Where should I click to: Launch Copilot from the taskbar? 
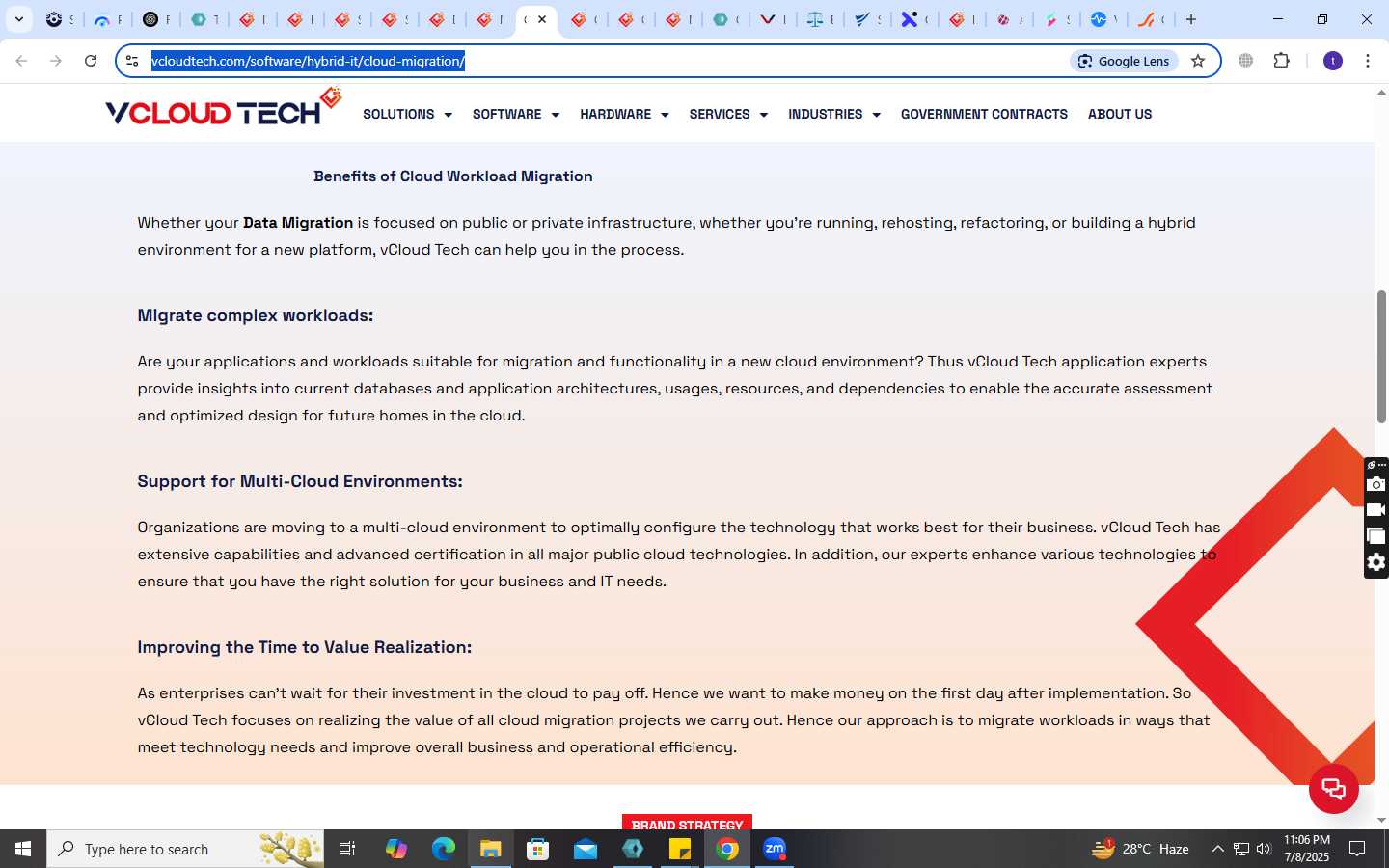[x=396, y=849]
